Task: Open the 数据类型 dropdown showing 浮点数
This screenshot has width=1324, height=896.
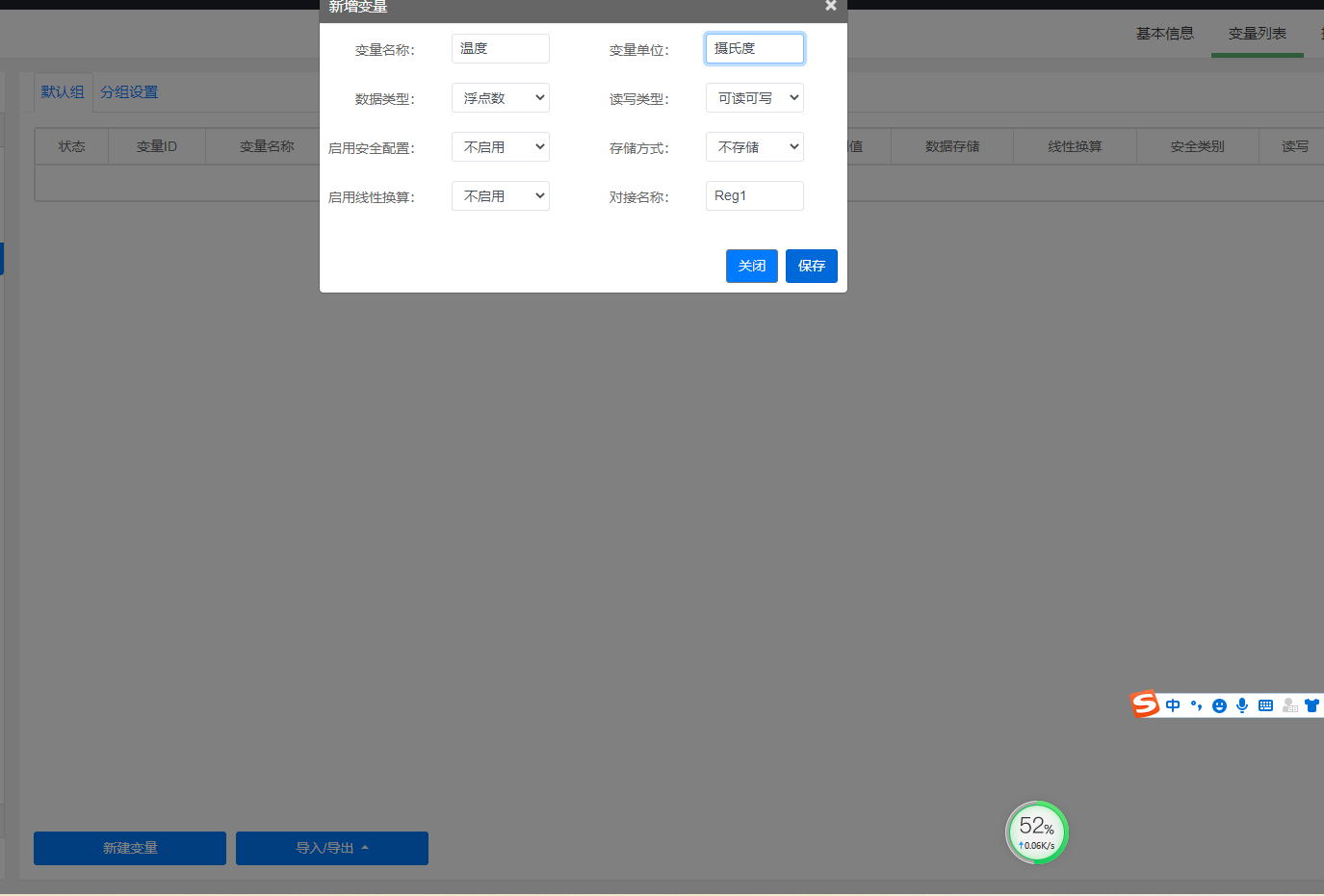Action: [x=501, y=97]
